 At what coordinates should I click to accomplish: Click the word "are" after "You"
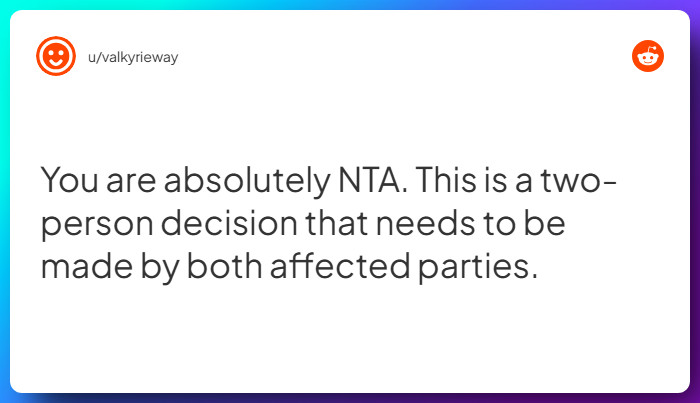[x=131, y=183]
